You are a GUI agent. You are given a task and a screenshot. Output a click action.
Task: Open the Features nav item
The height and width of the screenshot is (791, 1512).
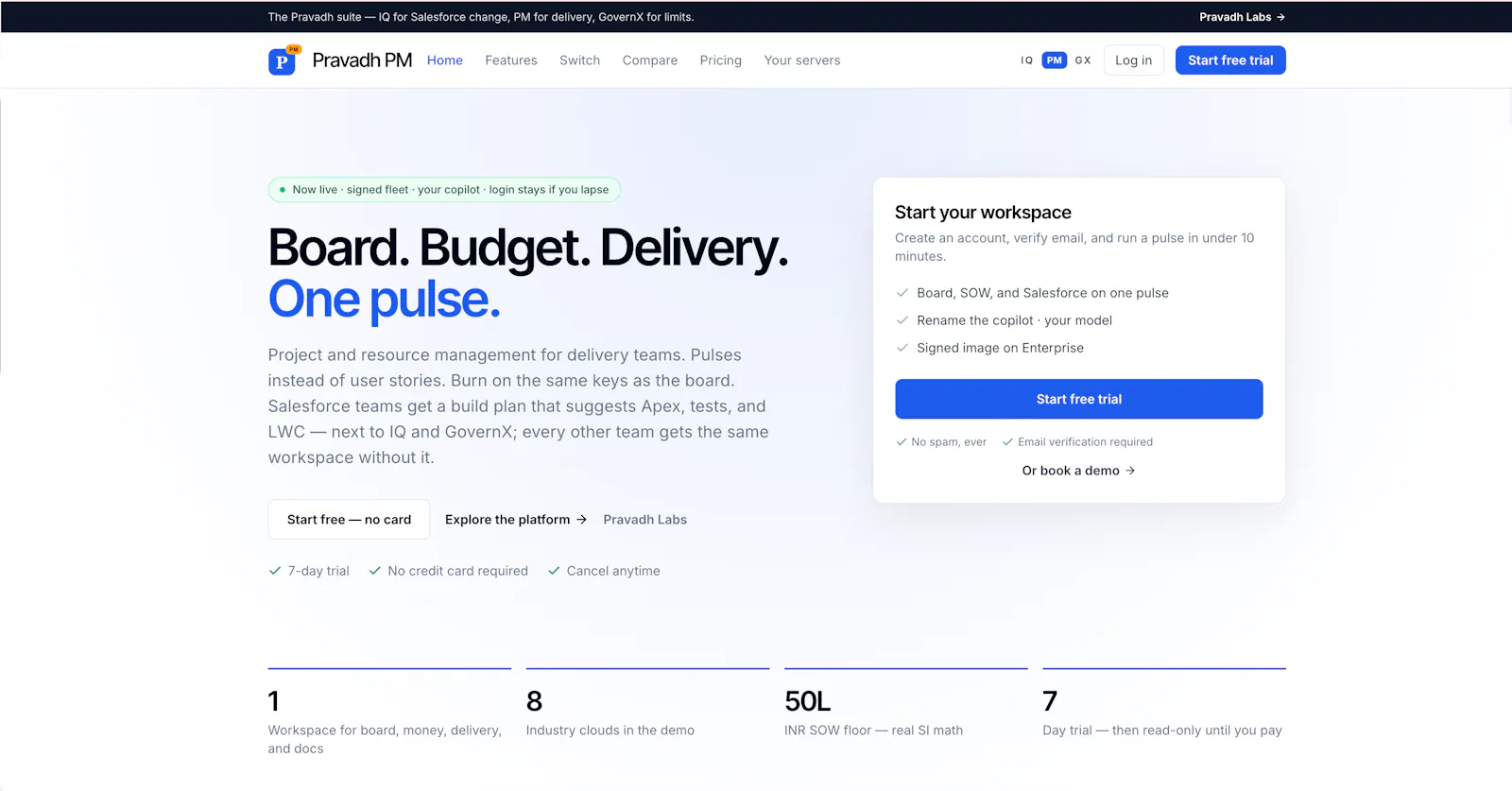point(511,60)
